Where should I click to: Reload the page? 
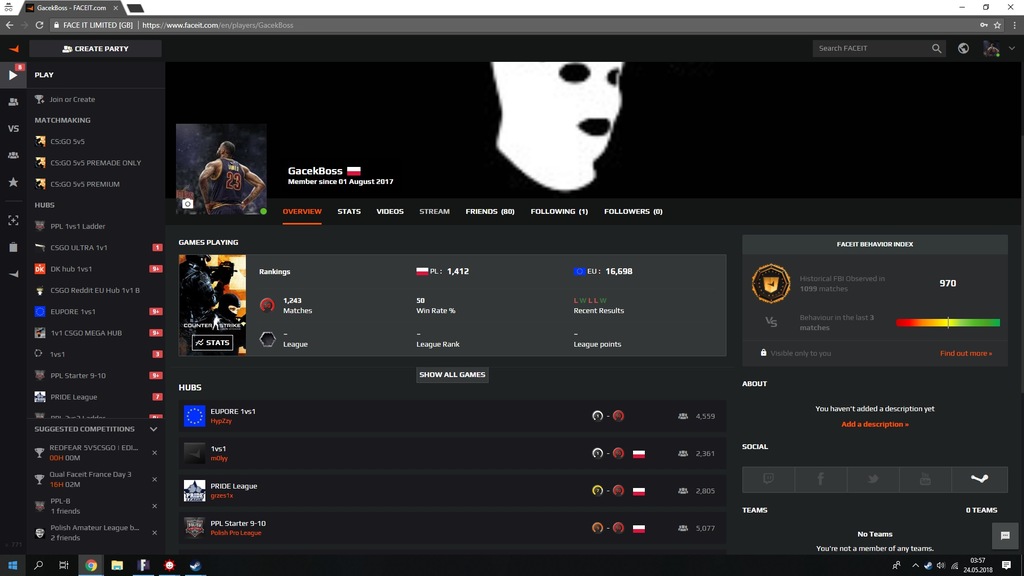click(39, 25)
